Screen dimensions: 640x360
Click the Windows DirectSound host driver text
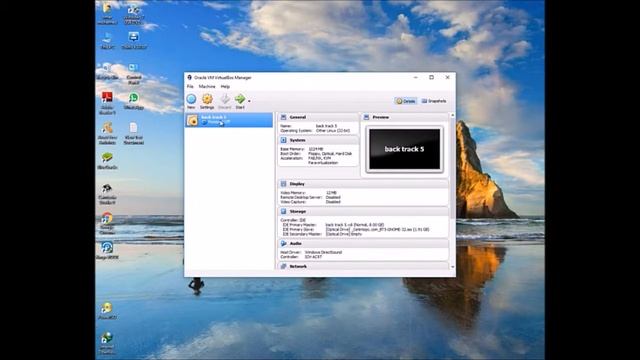tap(323, 252)
